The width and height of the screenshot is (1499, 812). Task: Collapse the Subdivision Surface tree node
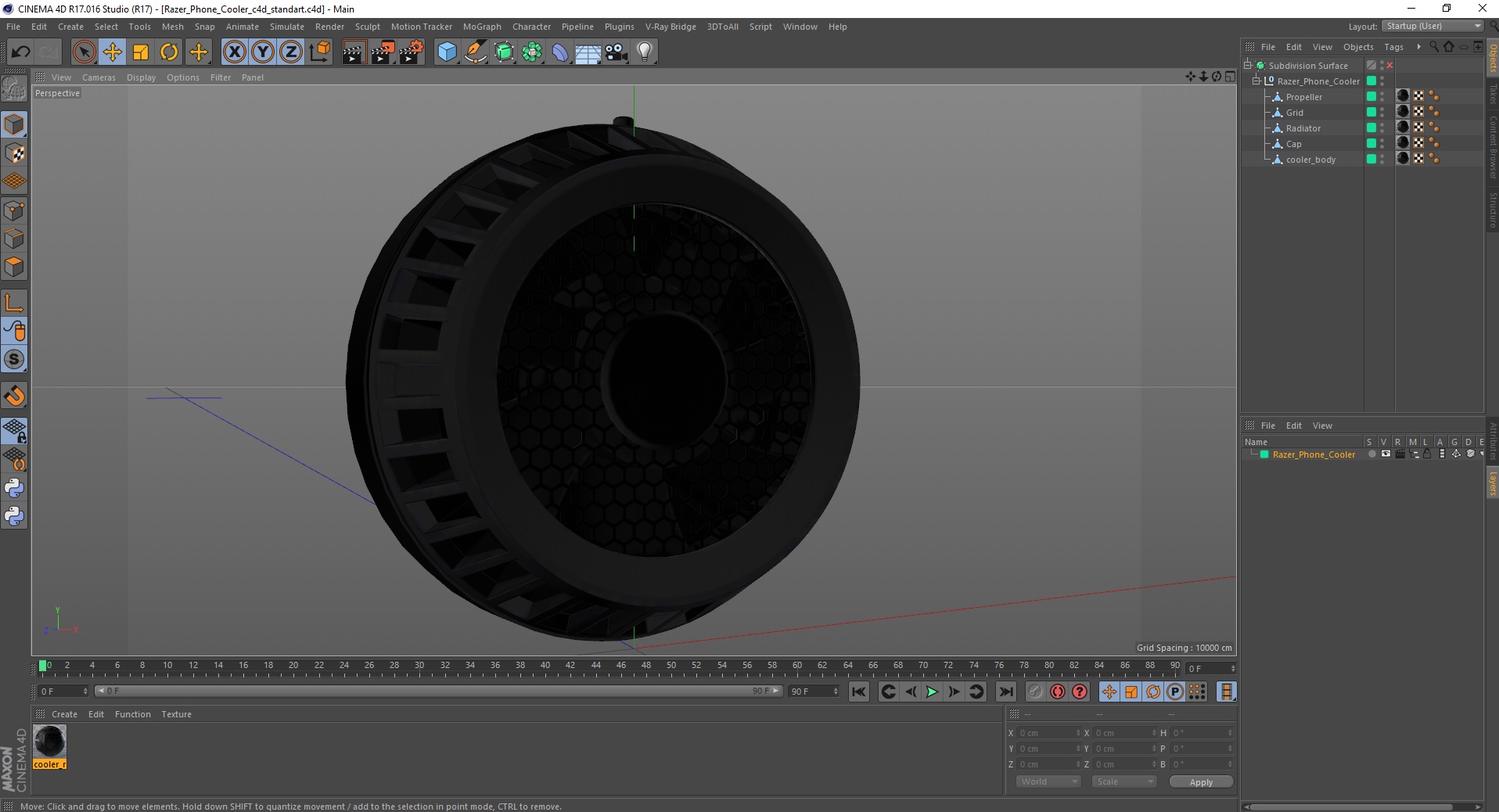tap(1248, 65)
